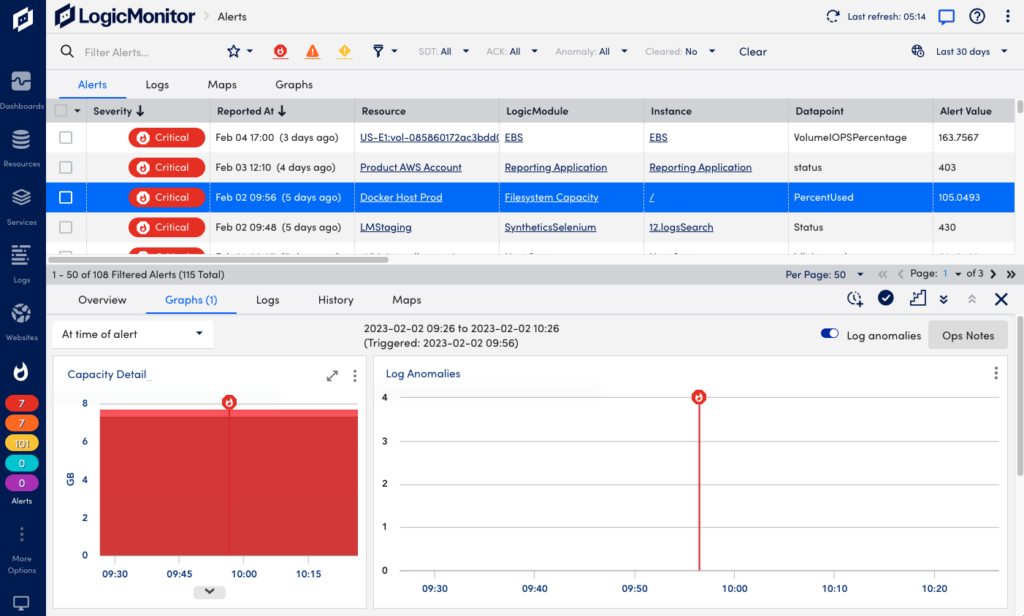Acknowledge alert with the checkmark icon
Viewport: 1024px width, 616px height.
(x=886, y=298)
